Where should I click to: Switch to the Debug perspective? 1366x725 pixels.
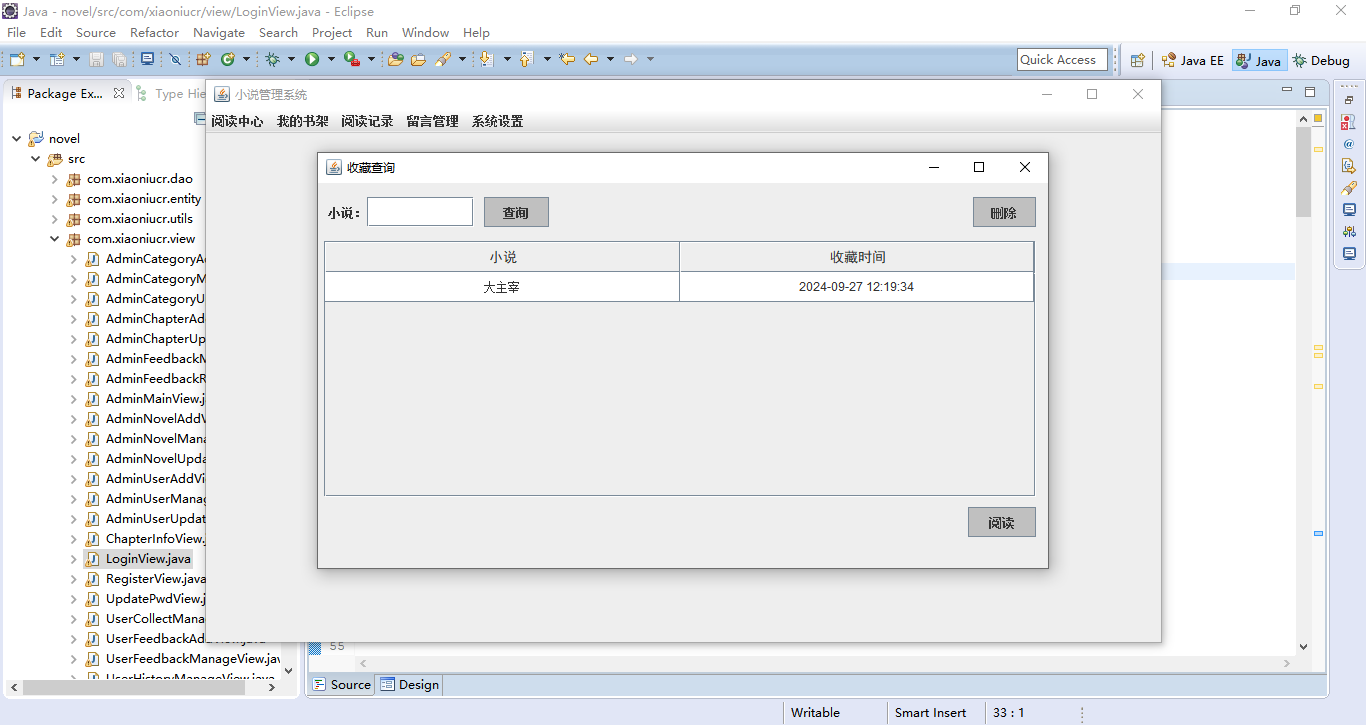[x=1321, y=60]
